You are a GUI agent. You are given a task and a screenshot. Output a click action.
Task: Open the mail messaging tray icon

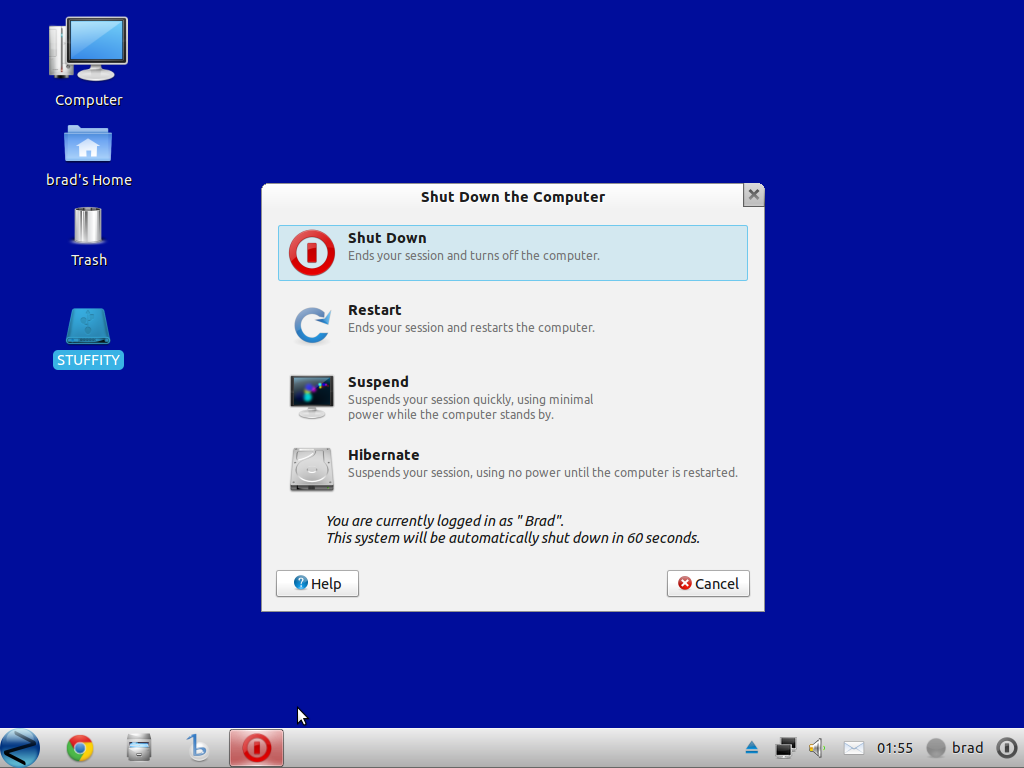tap(853, 748)
